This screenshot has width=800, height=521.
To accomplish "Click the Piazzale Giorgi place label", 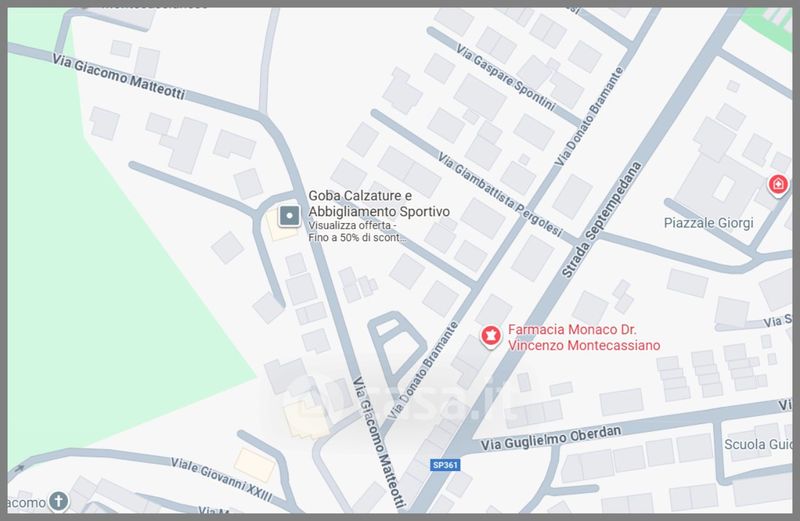I will pyautogui.click(x=708, y=223).
